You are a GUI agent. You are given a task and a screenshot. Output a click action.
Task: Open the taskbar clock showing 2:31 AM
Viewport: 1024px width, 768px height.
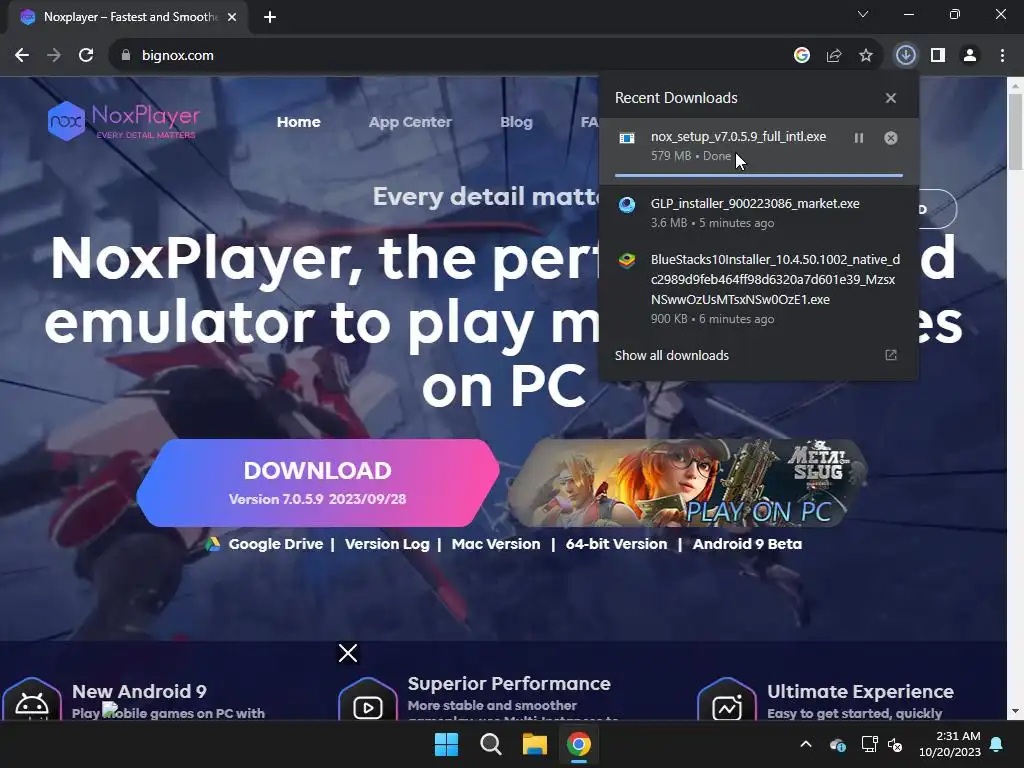point(950,744)
